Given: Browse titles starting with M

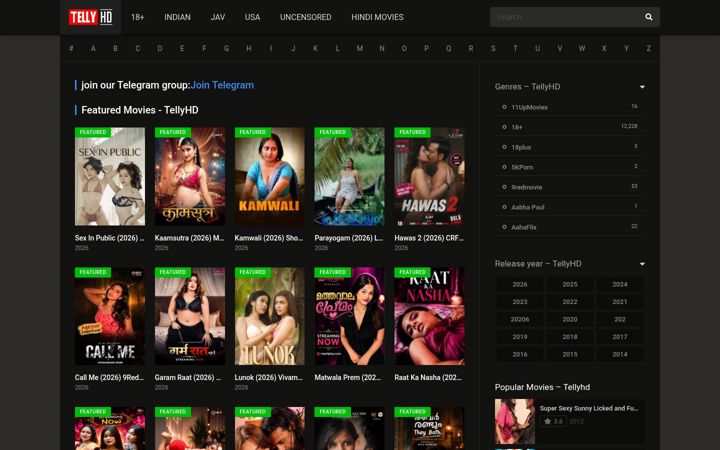Looking at the screenshot, I should [x=360, y=48].
